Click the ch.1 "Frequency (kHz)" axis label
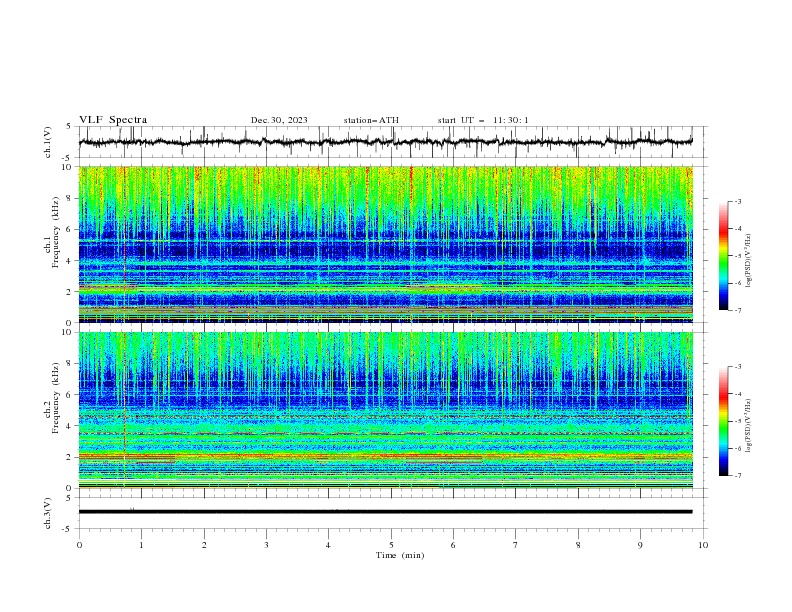 pyautogui.click(x=55, y=232)
